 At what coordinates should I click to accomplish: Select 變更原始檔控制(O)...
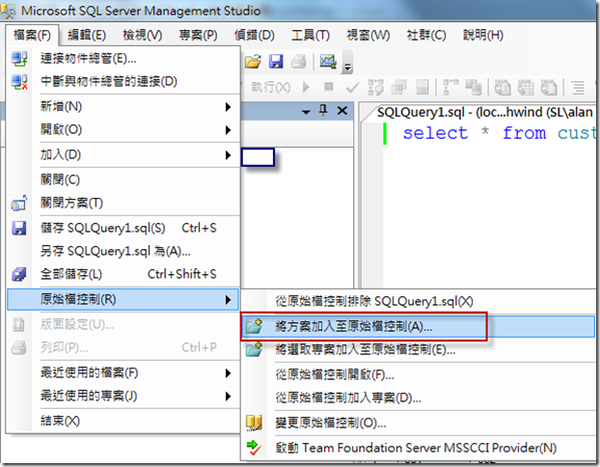[x=418, y=423]
